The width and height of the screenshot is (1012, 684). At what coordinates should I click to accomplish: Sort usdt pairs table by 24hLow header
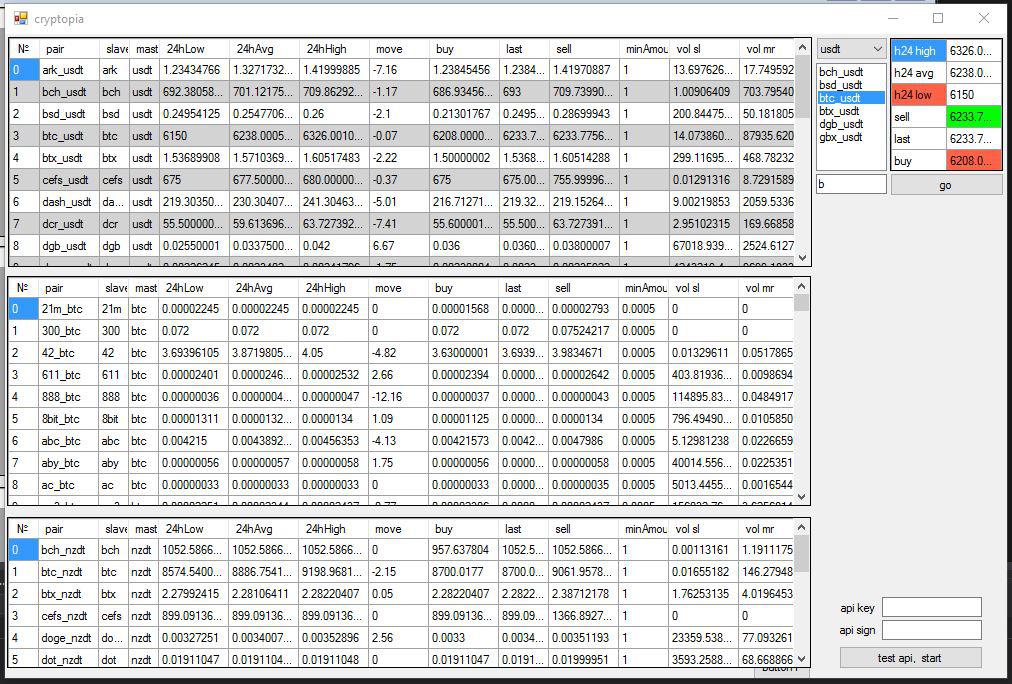click(194, 49)
